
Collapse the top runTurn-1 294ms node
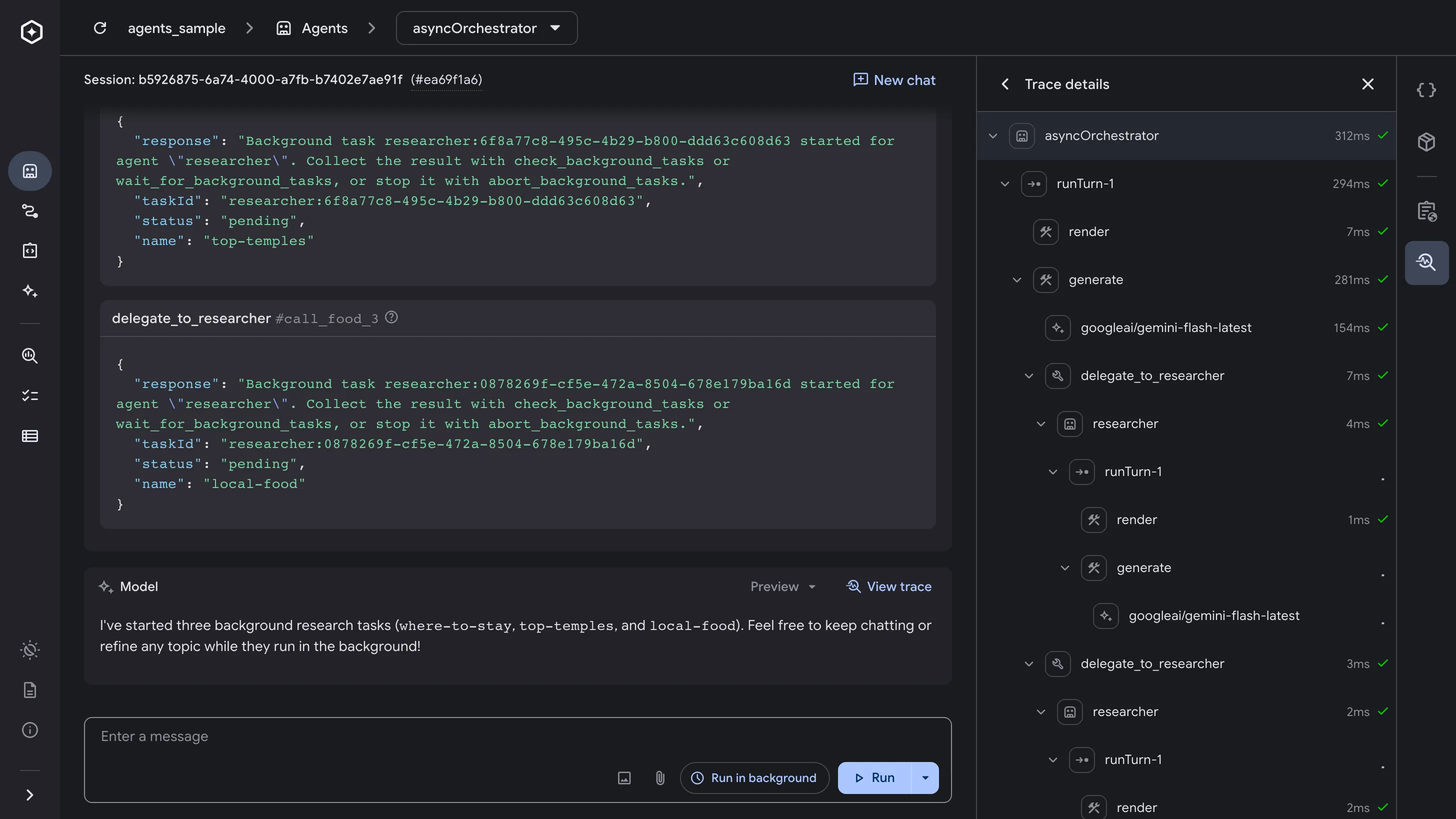point(1004,183)
